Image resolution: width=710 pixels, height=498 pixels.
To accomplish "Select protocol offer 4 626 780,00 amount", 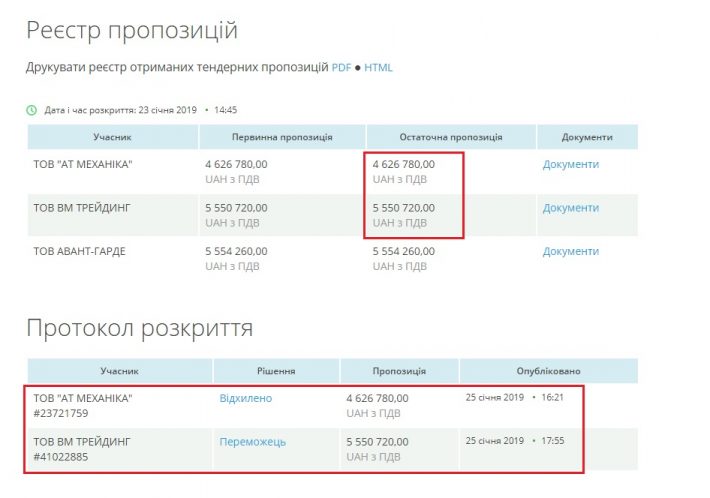I will click(x=377, y=398).
